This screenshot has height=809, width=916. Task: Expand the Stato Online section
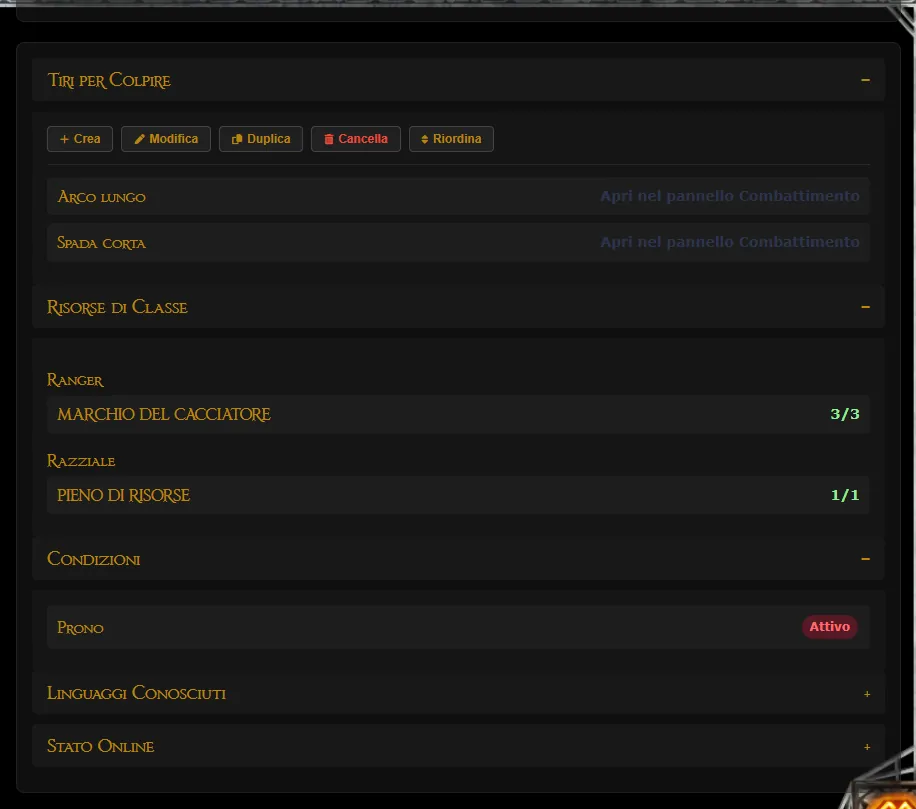[x=867, y=747]
